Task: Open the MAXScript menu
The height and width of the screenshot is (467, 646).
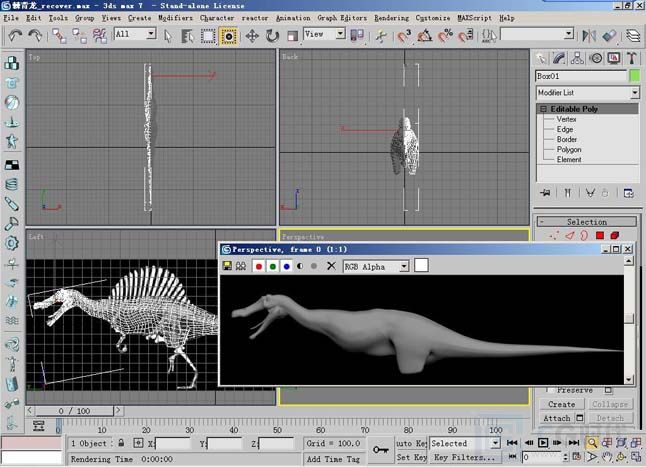Action: (x=475, y=18)
